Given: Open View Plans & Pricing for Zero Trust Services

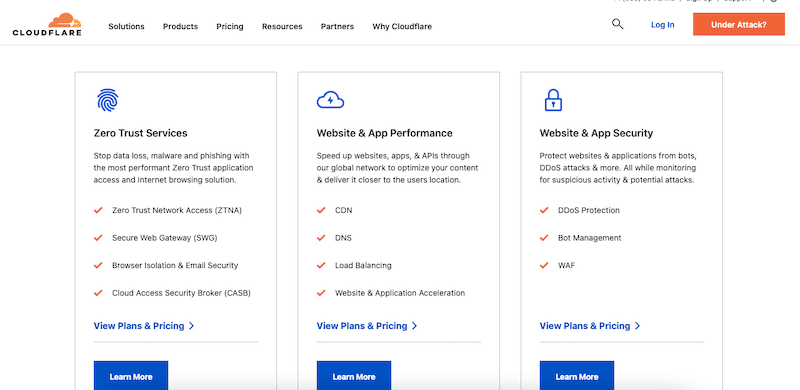Looking at the screenshot, I should 144,326.
